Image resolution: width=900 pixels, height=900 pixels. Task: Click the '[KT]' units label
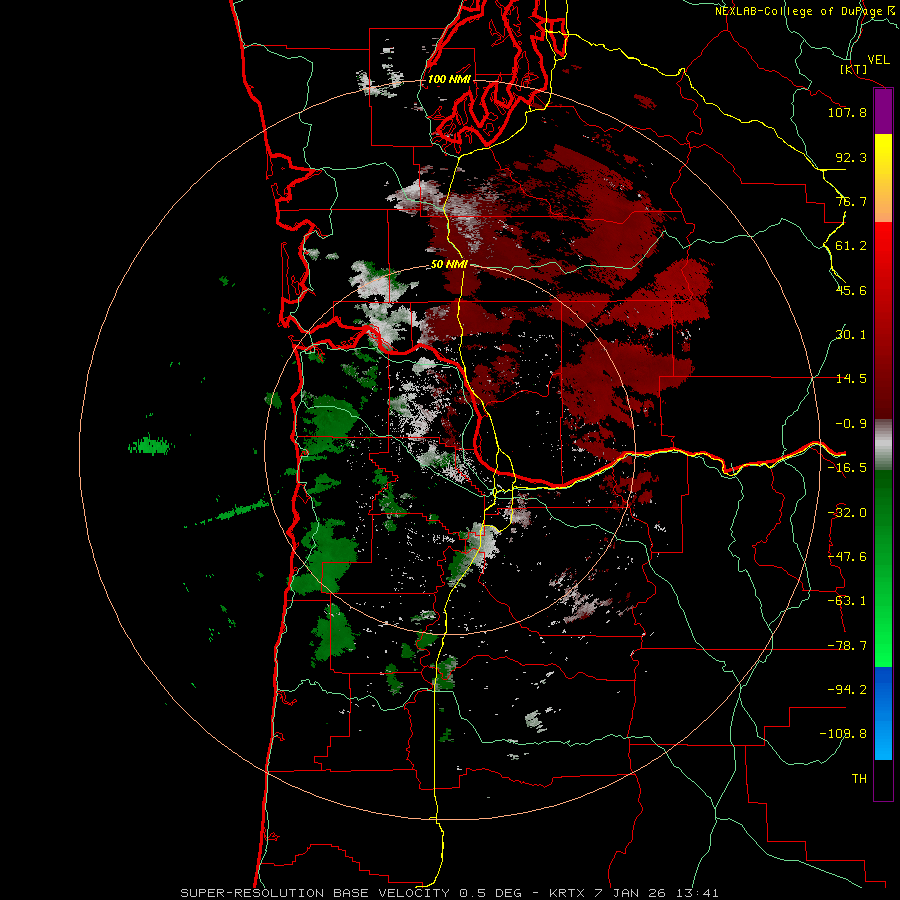[x=854, y=69]
